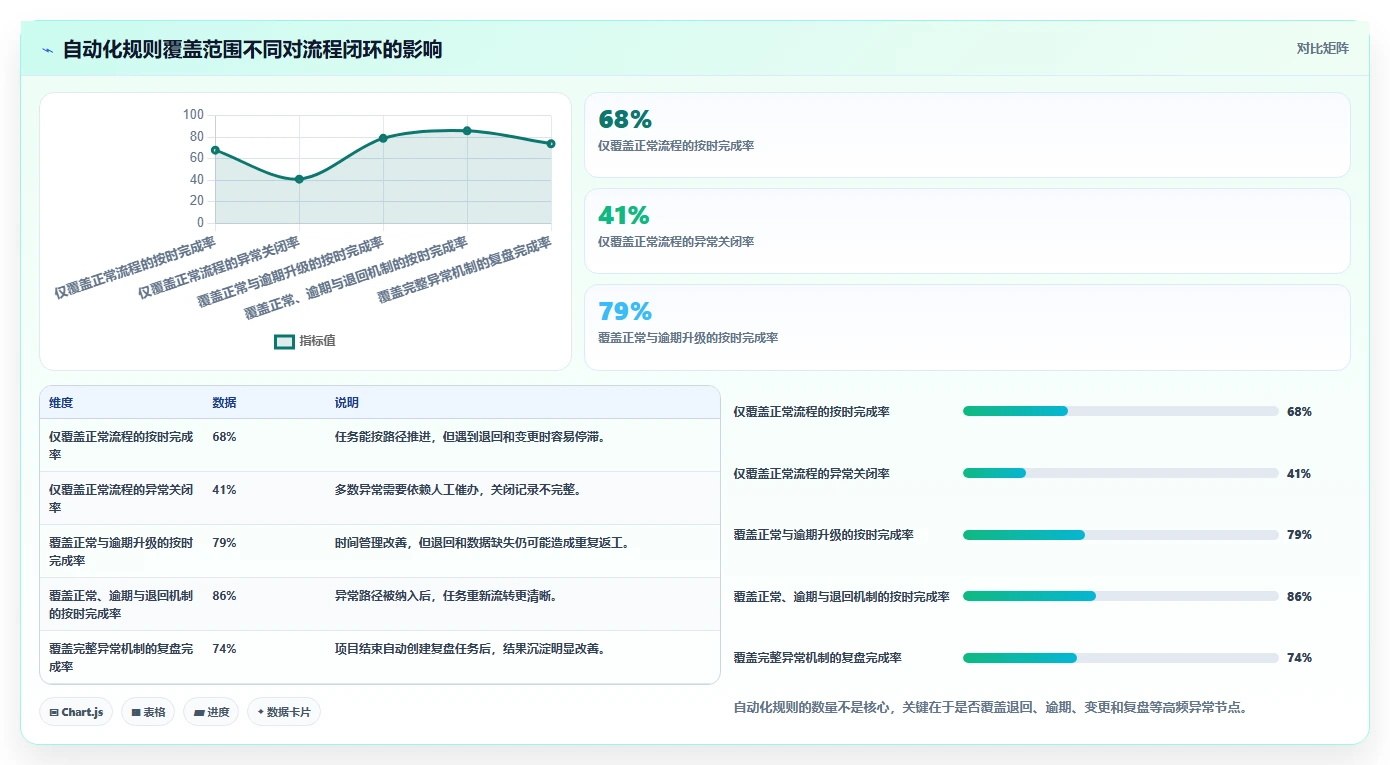Click the table description '项目结束自动创建复盘任务后，结果沉淀明显改善。'

point(470,649)
